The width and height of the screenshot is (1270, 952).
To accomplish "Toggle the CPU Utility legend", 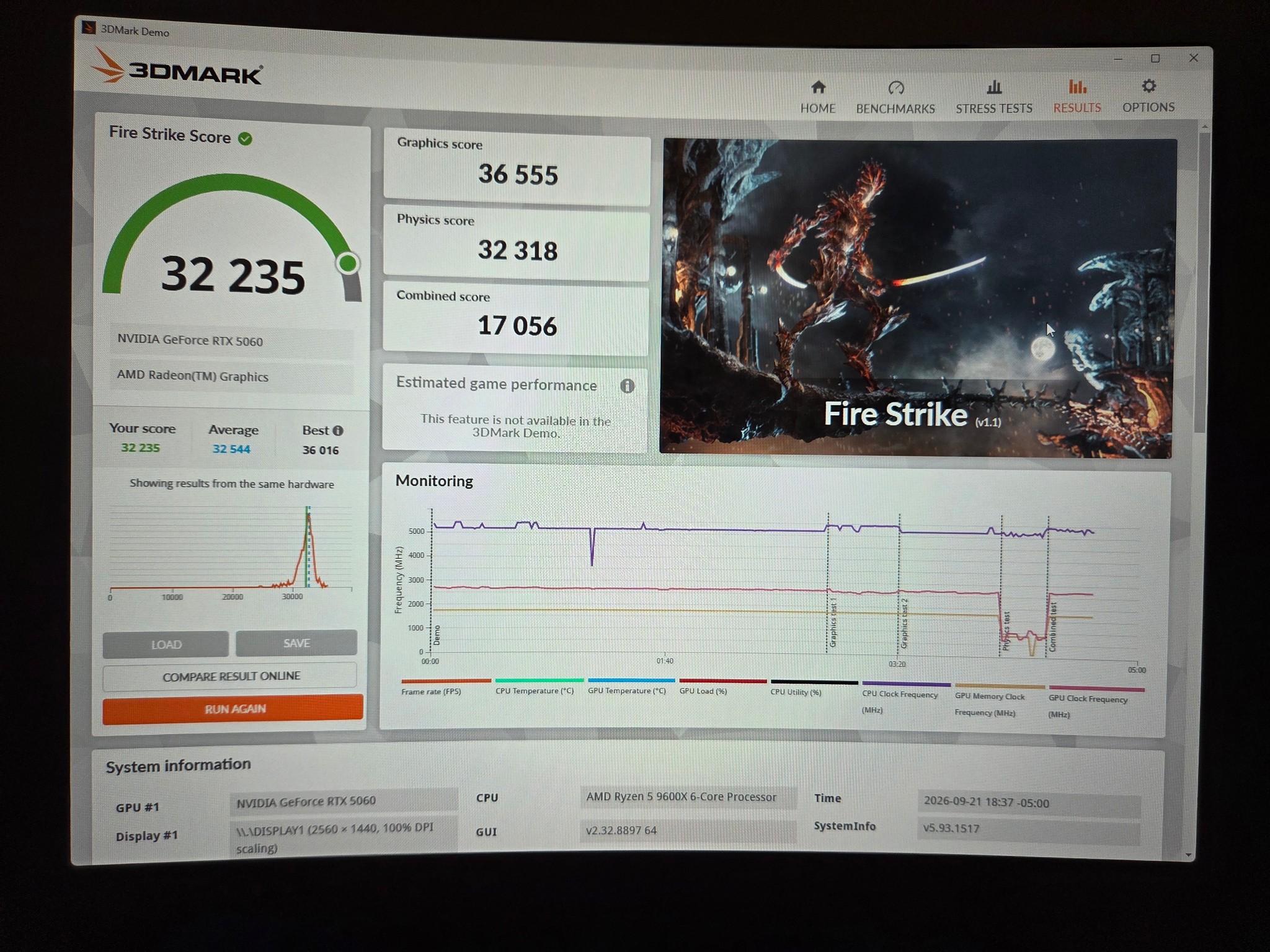I will (x=814, y=687).
